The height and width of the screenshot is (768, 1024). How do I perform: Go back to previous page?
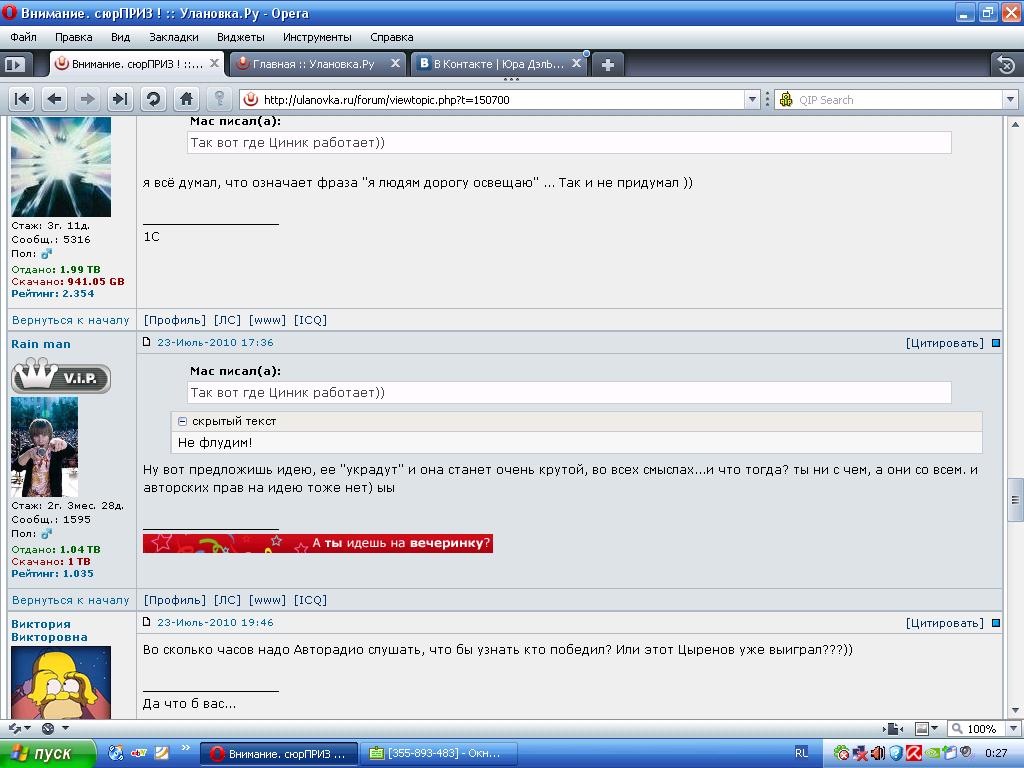pos(54,99)
